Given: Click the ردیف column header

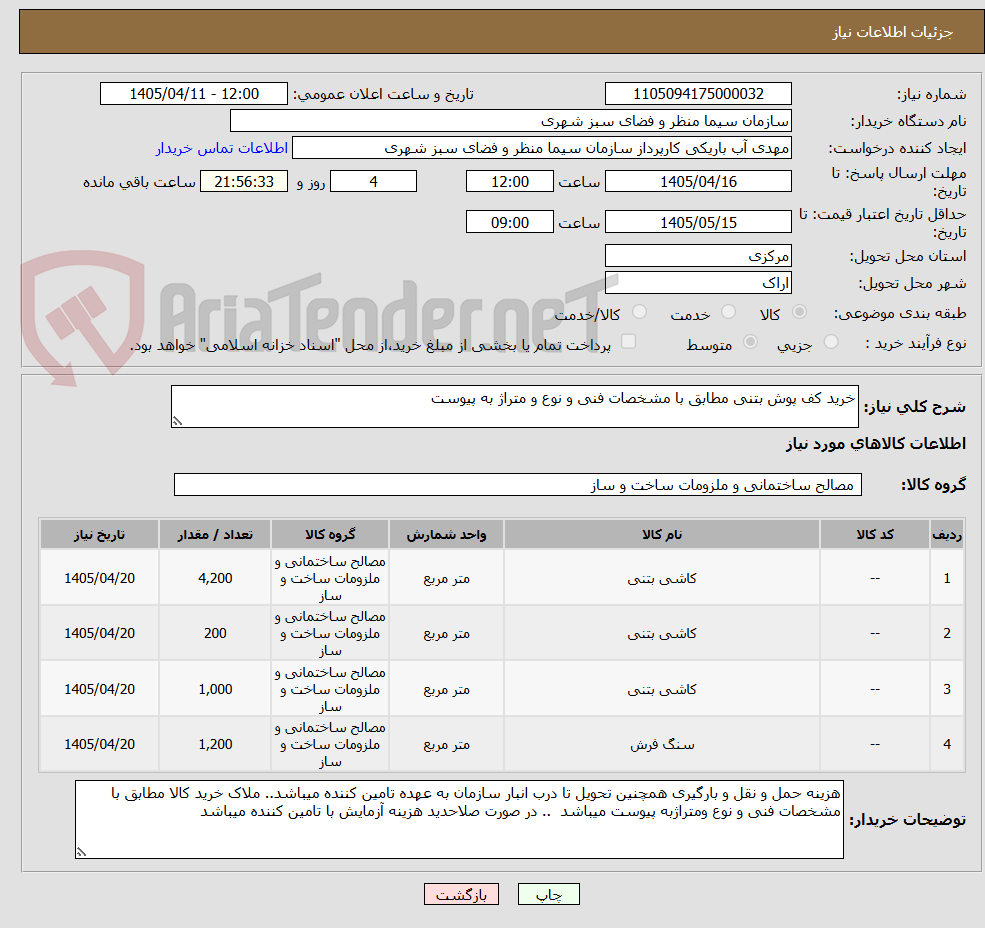Looking at the screenshot, I should coord(947,534).
